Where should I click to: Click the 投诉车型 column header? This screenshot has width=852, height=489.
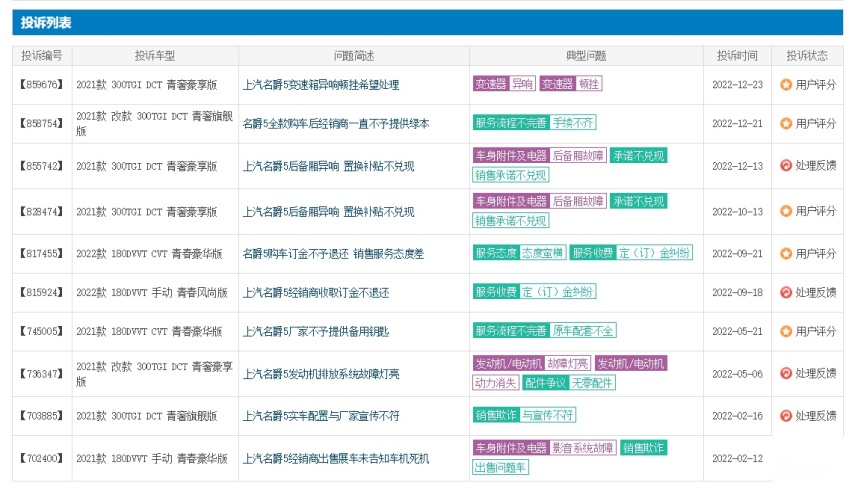(x=155, y=55)
